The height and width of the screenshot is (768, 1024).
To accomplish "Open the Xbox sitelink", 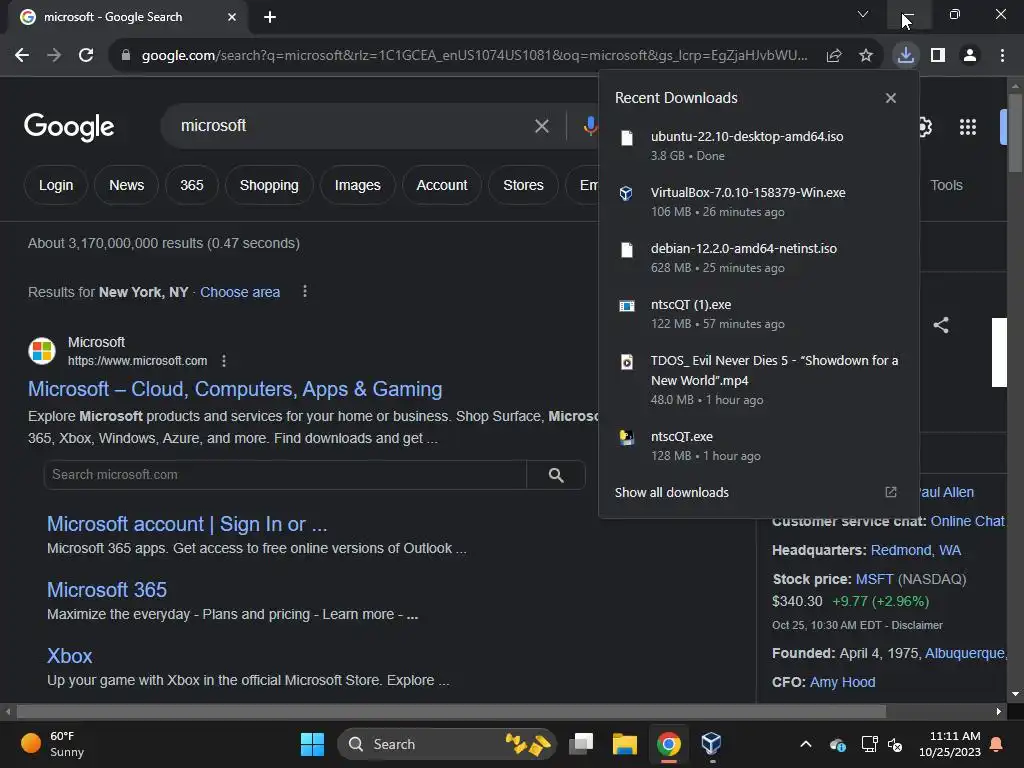I will click(69, 656).
